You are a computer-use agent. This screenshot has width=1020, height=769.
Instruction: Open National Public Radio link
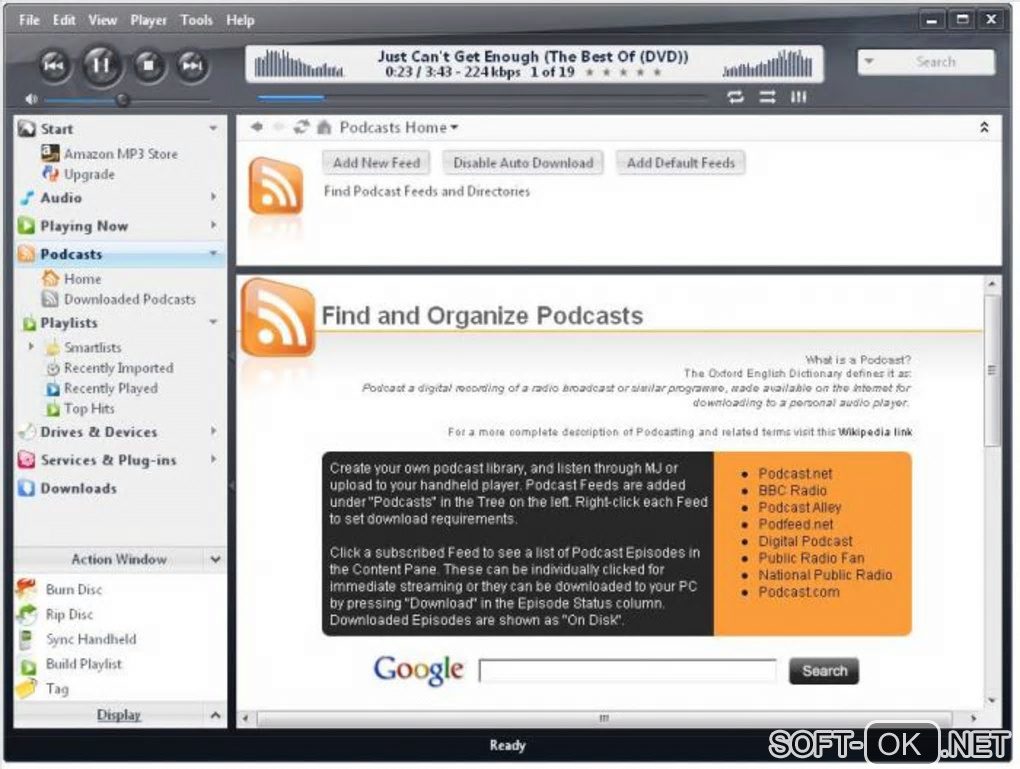825,575
